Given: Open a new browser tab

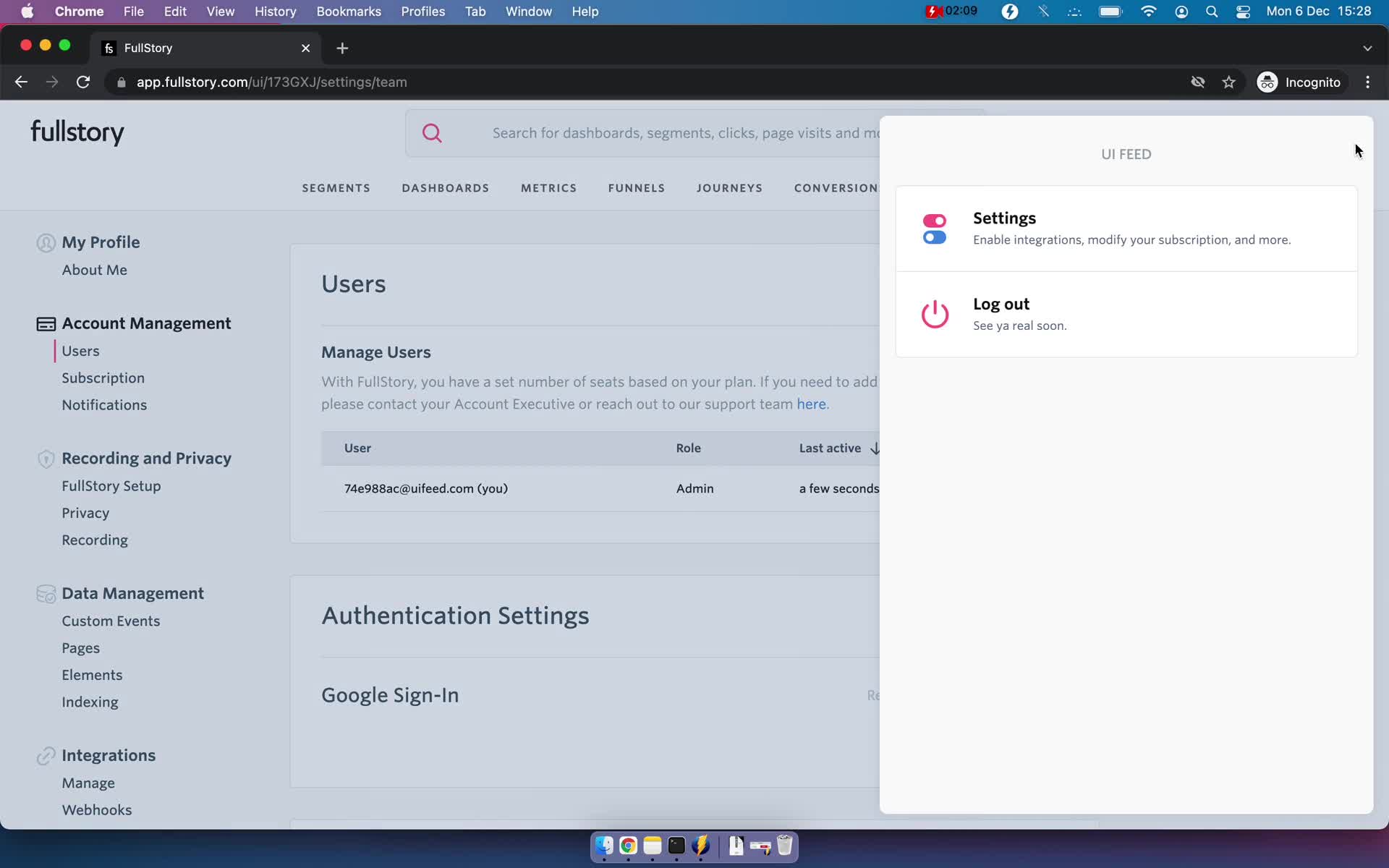Looking at the screenshot, I should pos(342,48).
